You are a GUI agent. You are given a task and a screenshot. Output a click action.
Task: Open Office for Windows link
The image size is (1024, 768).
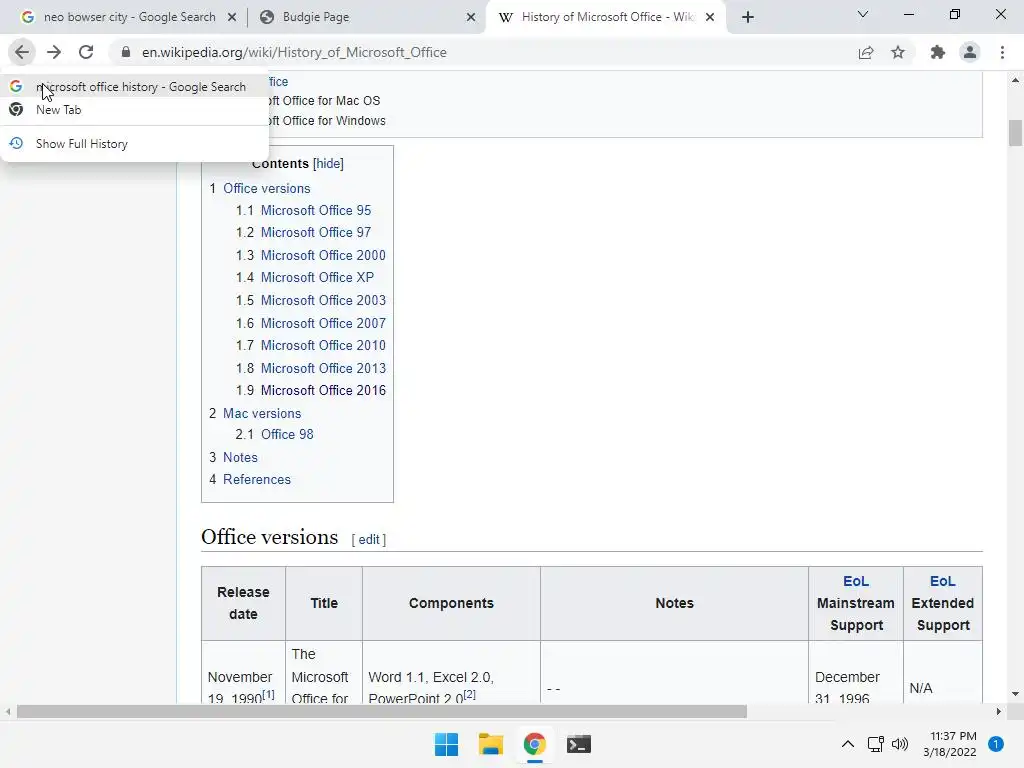click(327, 121)
